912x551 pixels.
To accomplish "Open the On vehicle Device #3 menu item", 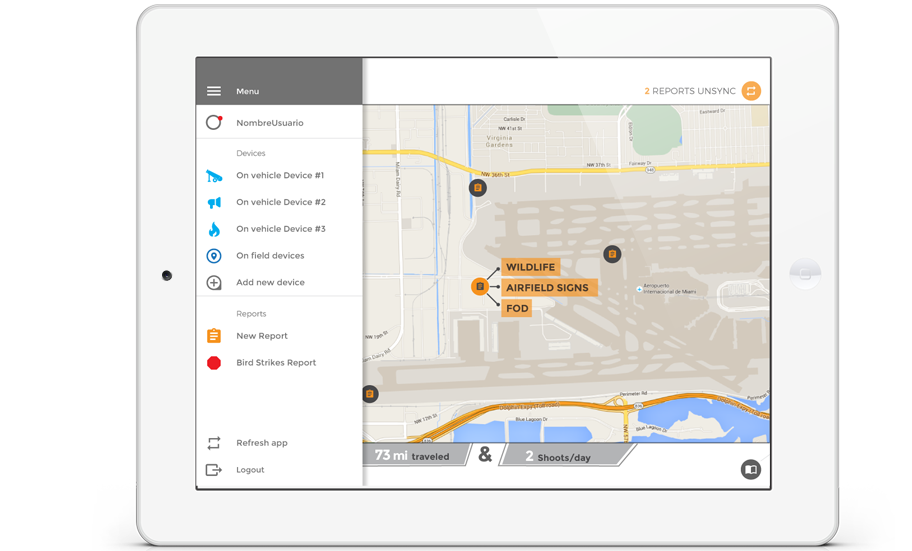I will (x=279, y=229).
